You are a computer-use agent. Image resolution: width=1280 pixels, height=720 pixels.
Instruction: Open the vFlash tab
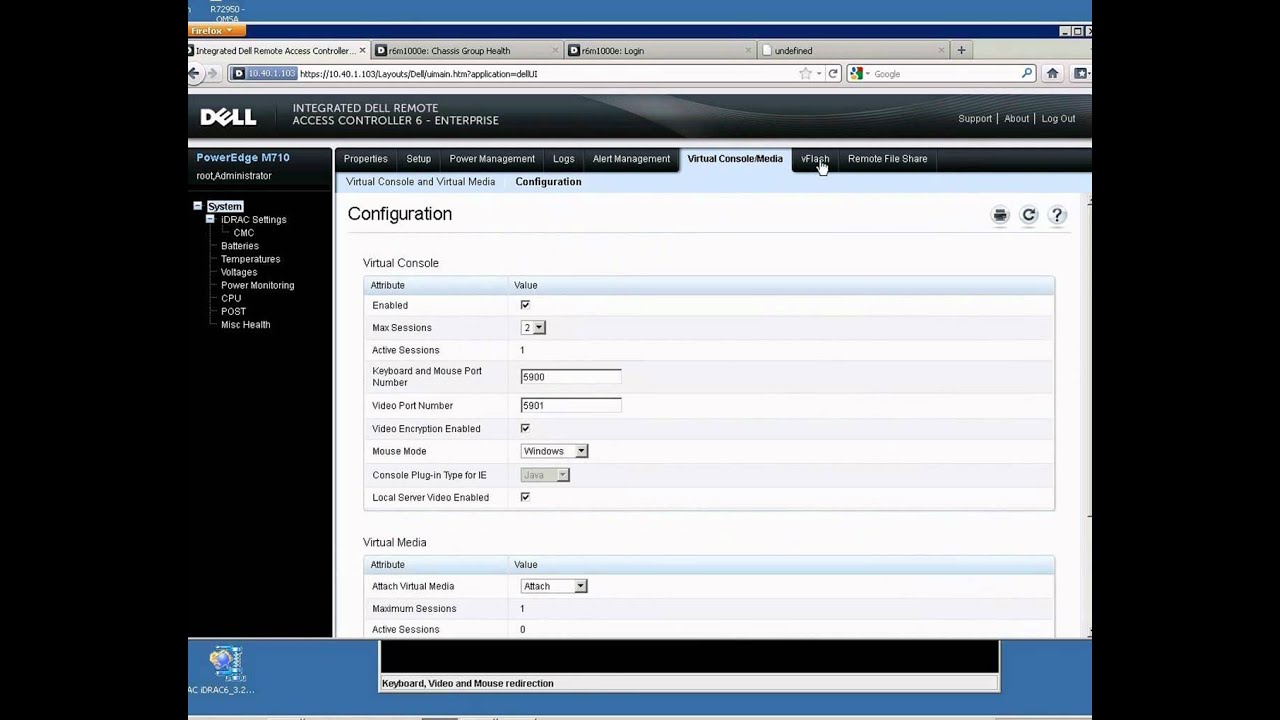pos(815,159)
